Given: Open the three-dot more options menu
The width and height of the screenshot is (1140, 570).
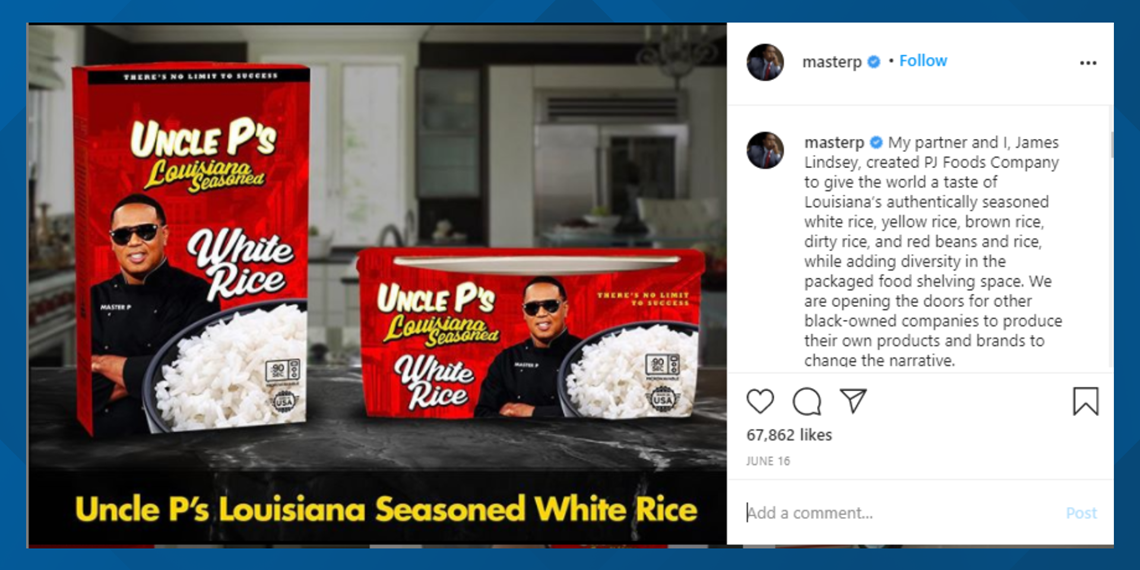Looking at the screenshot, I should click(1088, 63).
